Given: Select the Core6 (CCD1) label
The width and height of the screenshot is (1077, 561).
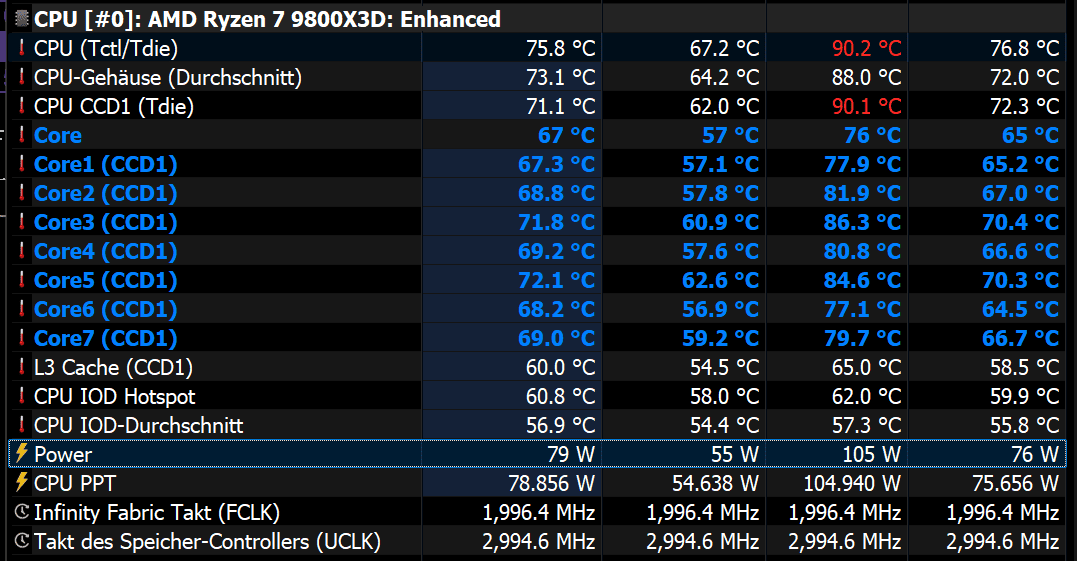Looking at the screenshot, I should coord(106,309).
